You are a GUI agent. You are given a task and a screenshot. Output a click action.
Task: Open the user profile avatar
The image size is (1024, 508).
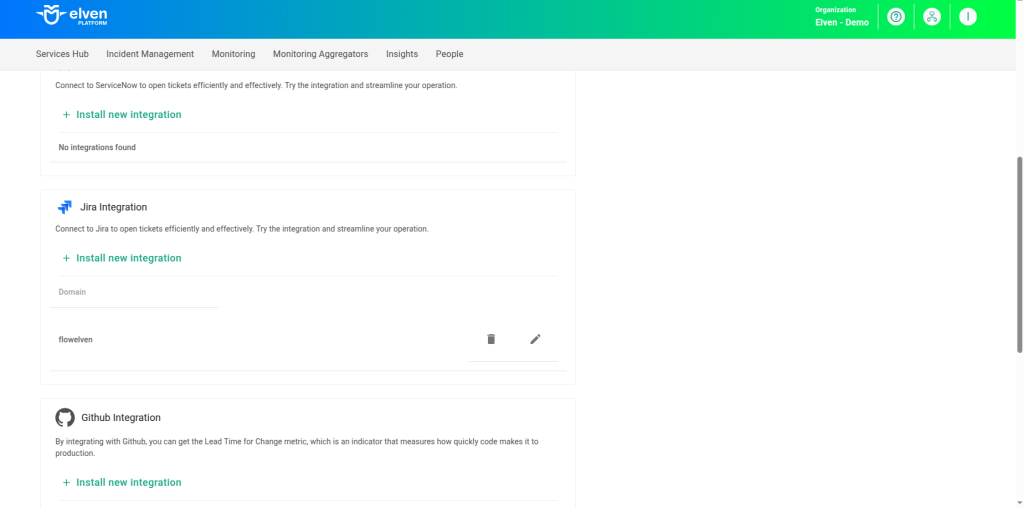(x=967, y=17)
